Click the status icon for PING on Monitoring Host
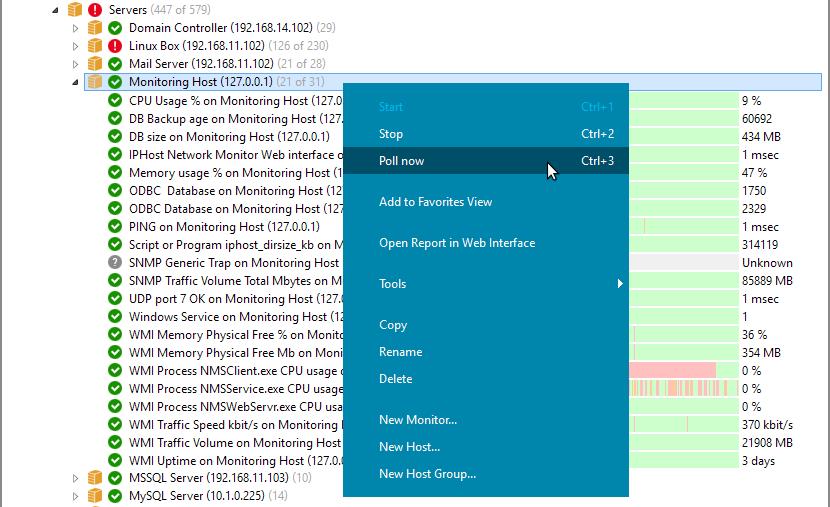 click(115, 227)
